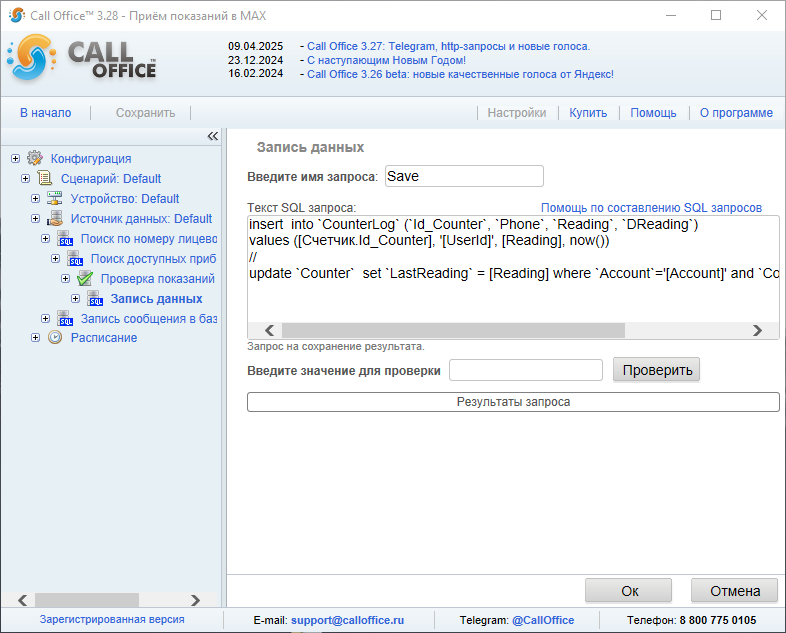Click SQL icon of Запись сообщения node
The image size is (786, 633).
(x=65, y=318)
